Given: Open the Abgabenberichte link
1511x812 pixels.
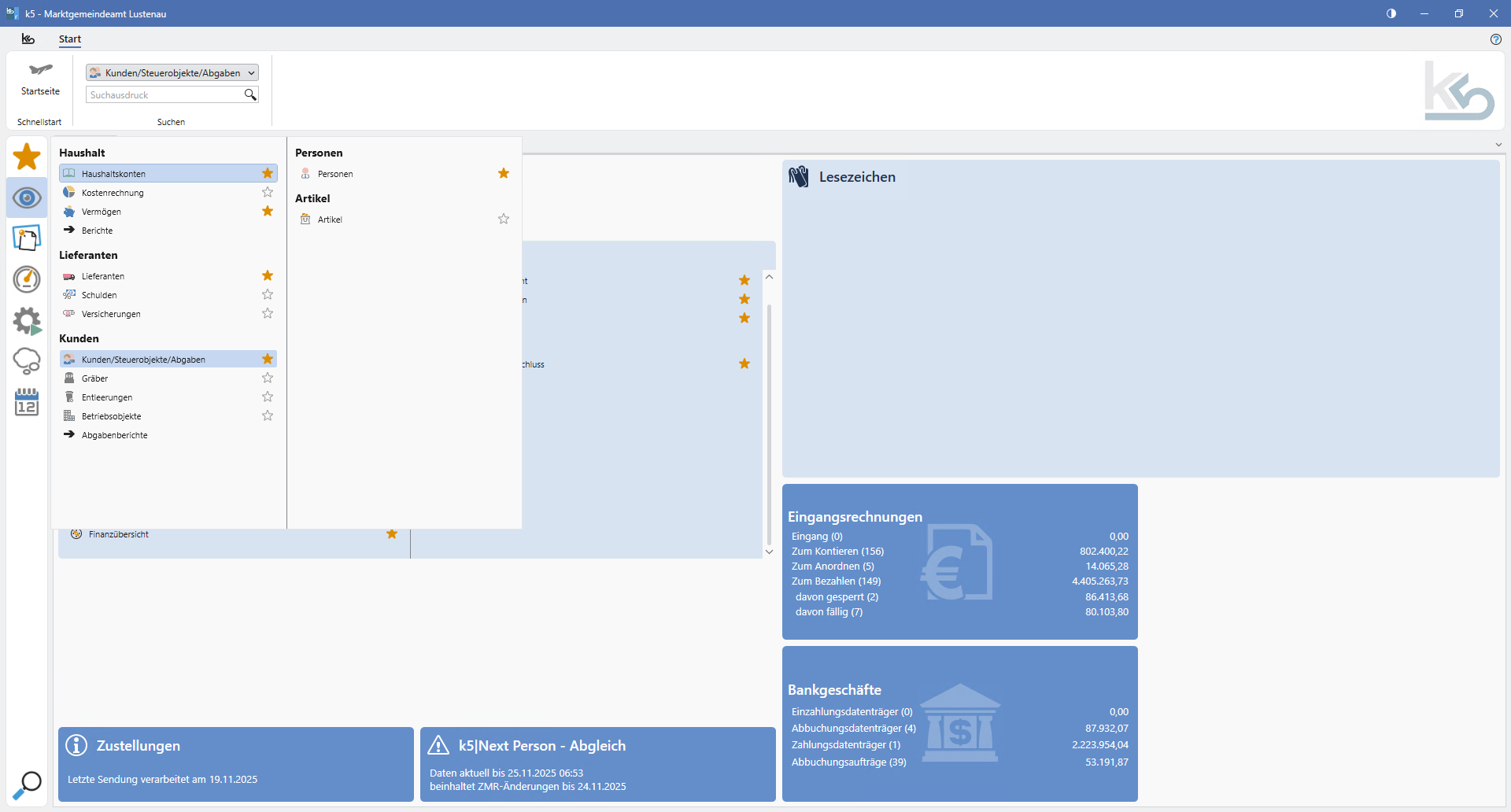Looking at the screenshot, I should tap(115, 435).
